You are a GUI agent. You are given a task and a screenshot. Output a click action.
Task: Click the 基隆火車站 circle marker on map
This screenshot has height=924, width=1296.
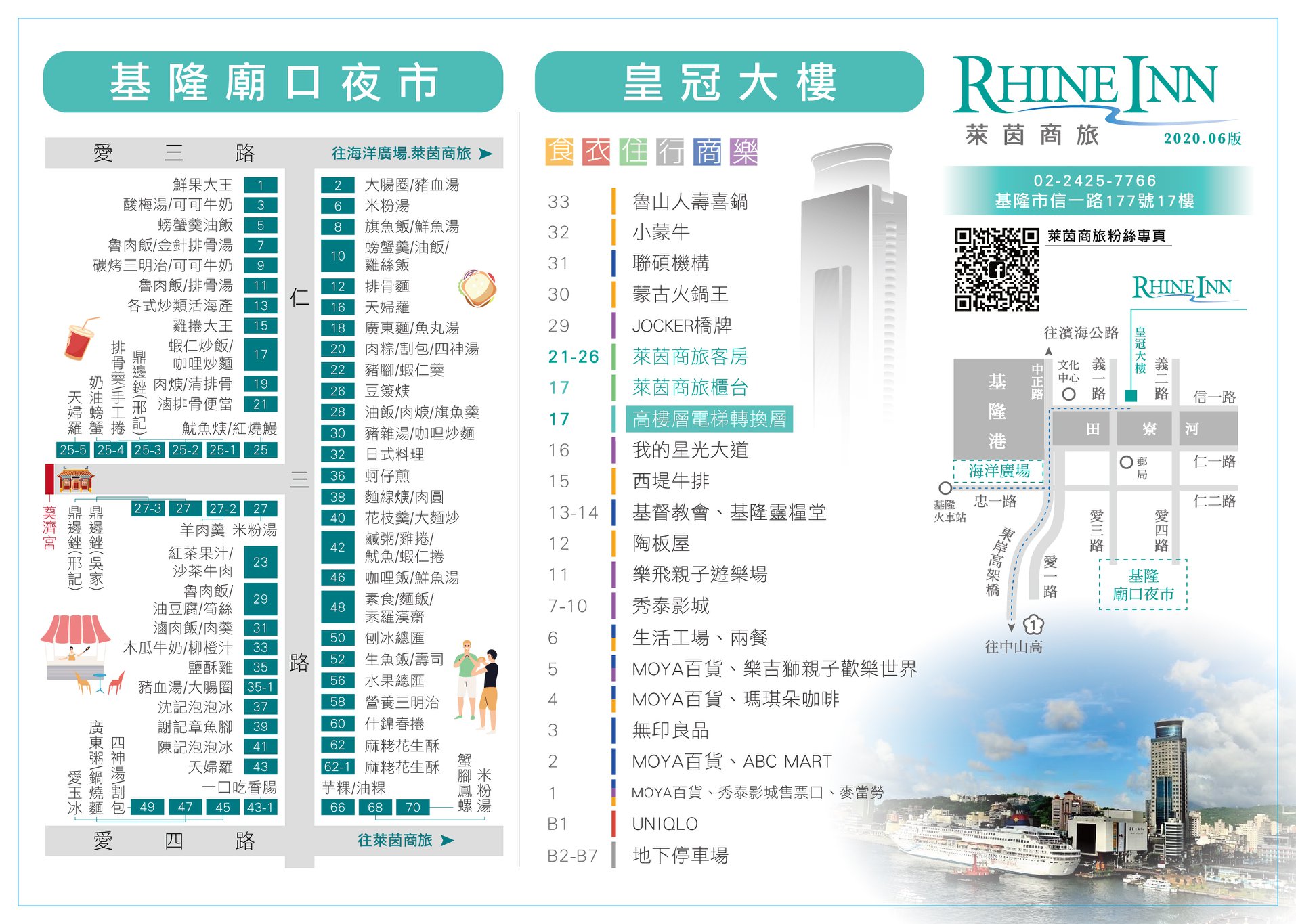click(945, 487)
